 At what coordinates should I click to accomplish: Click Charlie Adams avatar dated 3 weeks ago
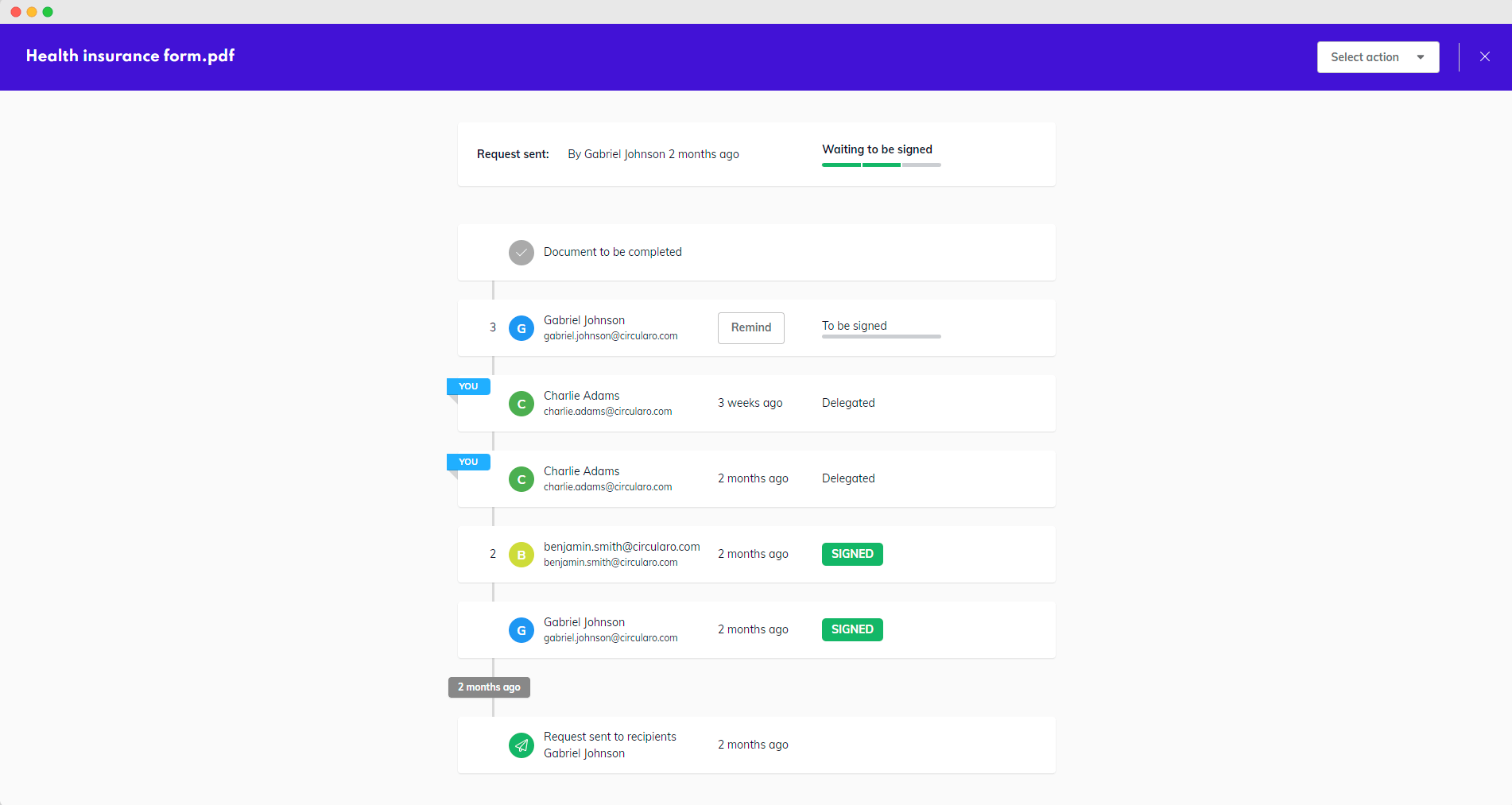click(521, 404)
